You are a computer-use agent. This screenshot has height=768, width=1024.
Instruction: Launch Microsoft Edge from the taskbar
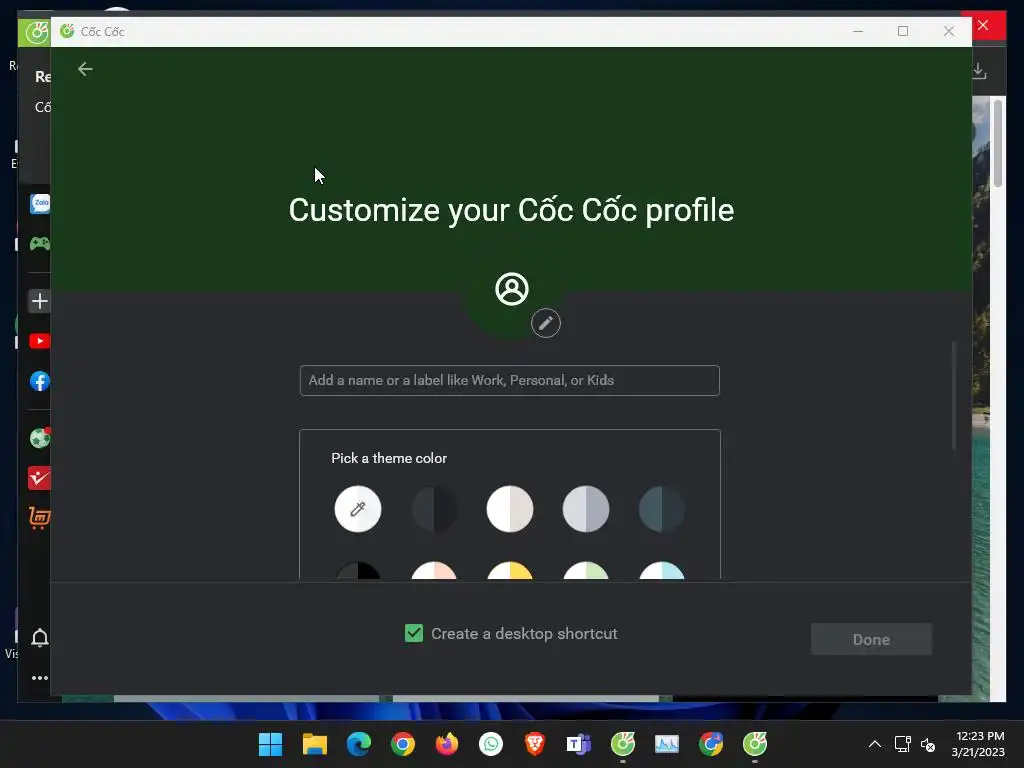359,744
